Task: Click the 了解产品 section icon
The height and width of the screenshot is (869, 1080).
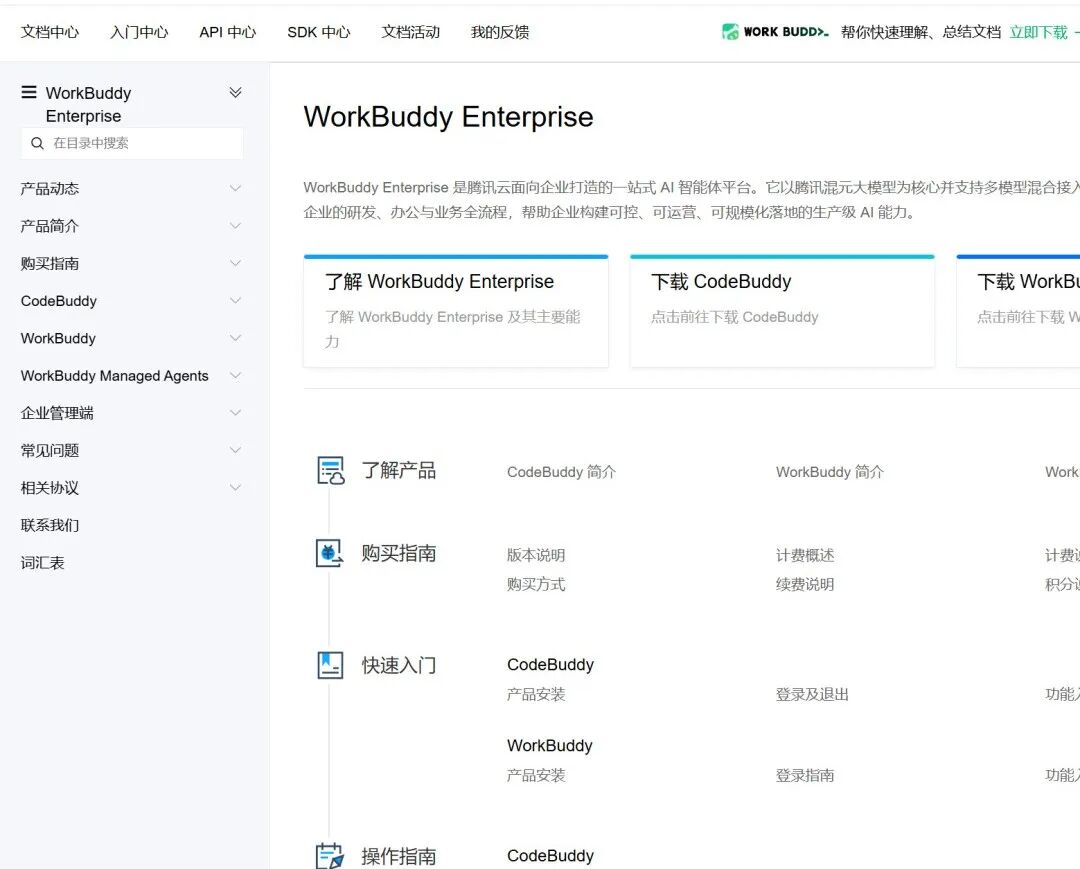Action: (x=331, y=471)
